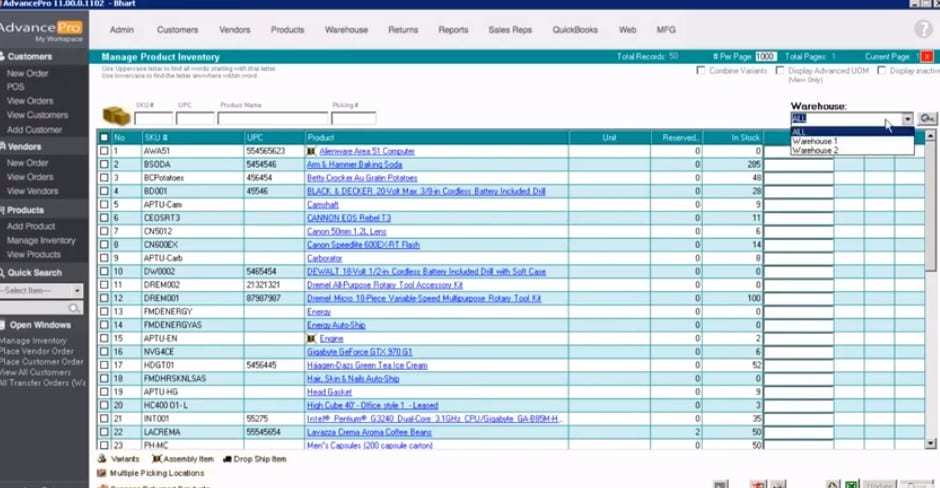This screenshot has height=488, width=940.
Task: Click the Customers section icon in sidebar
Action: click(3, 57)
